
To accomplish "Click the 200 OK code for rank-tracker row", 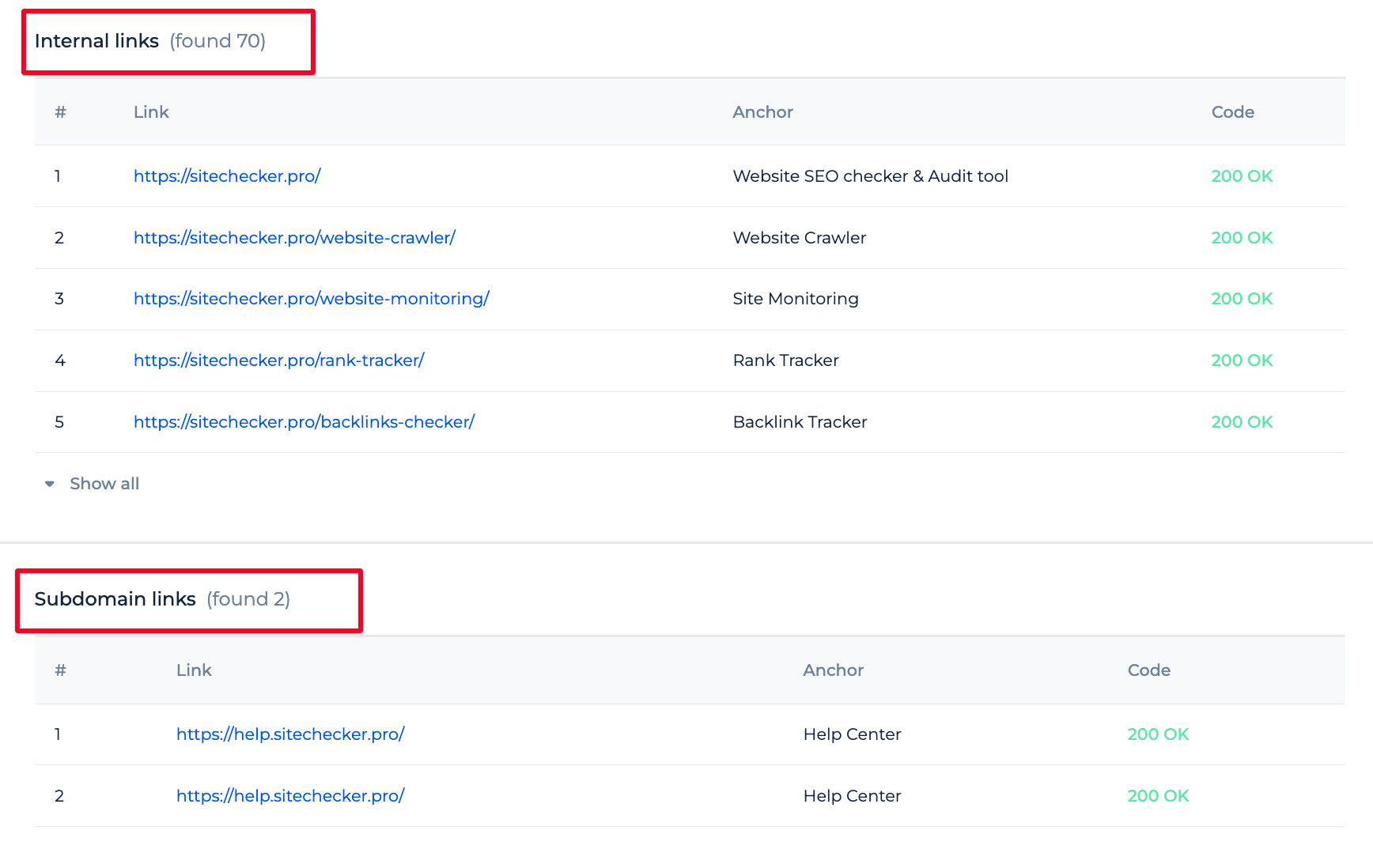I will coord(1242,360).
